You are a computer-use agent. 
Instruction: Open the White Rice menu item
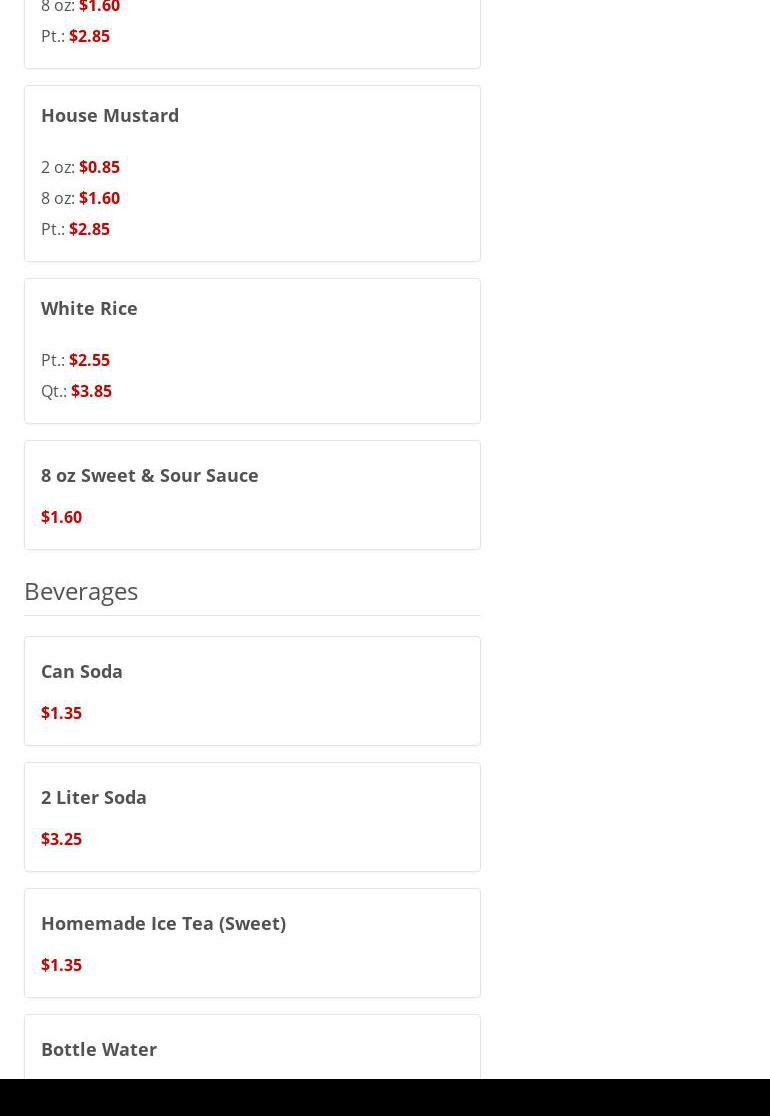coord(89,309)
